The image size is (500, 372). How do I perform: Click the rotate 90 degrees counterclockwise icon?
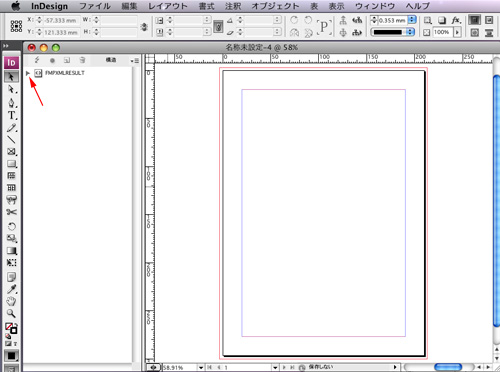tap(308, 20)
